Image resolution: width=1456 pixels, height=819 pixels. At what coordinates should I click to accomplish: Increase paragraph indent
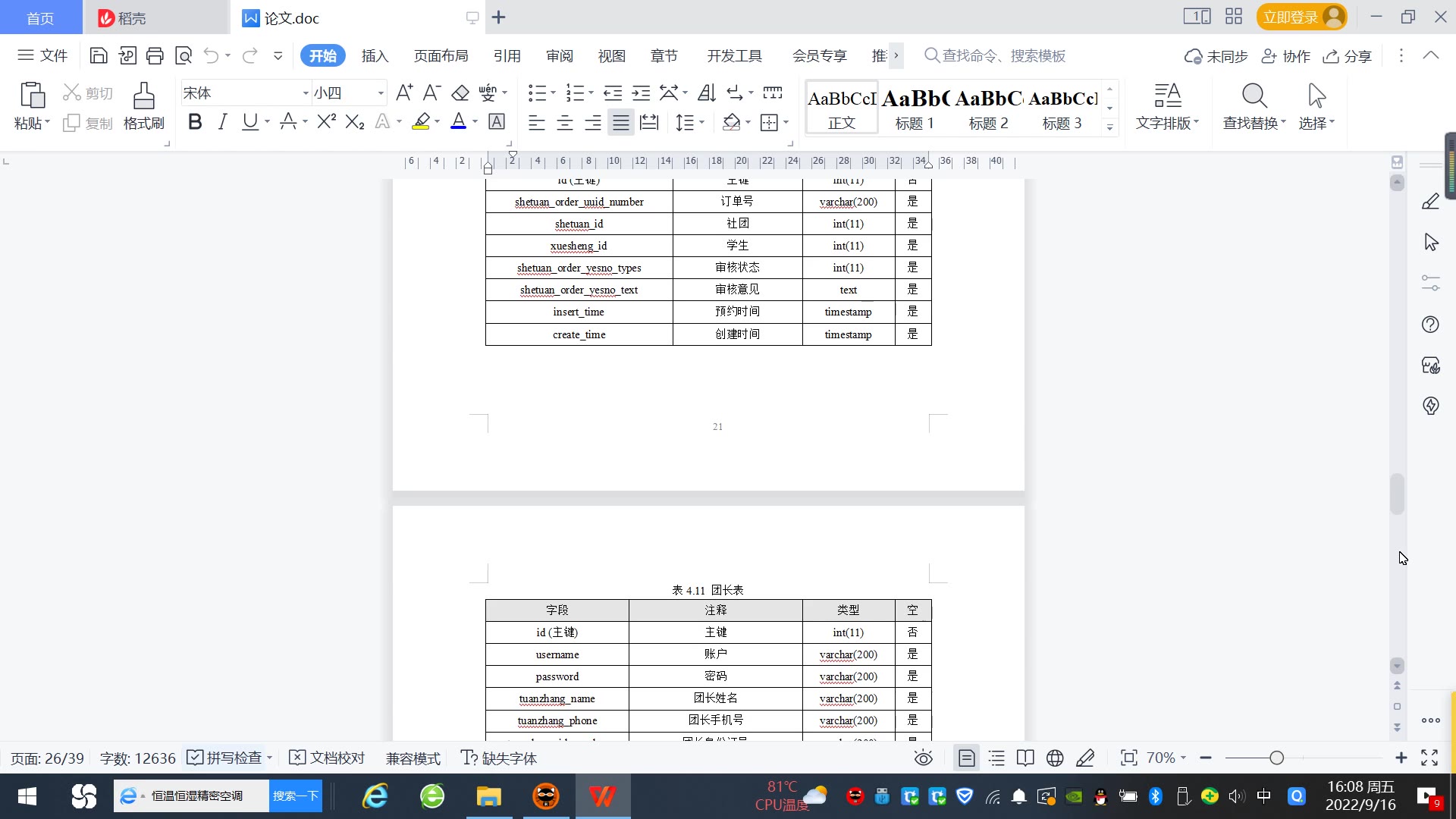(642, 93)
